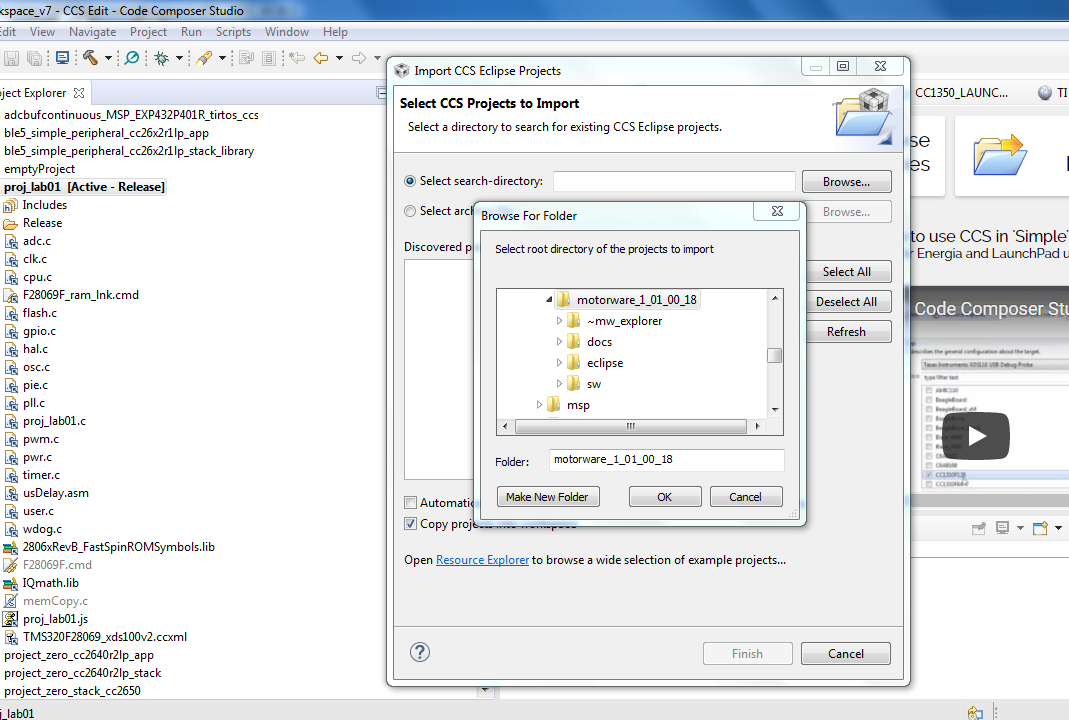Click Cancel in Browse For Folder
Screen dimensions: 1069x720
click(746, 497)
